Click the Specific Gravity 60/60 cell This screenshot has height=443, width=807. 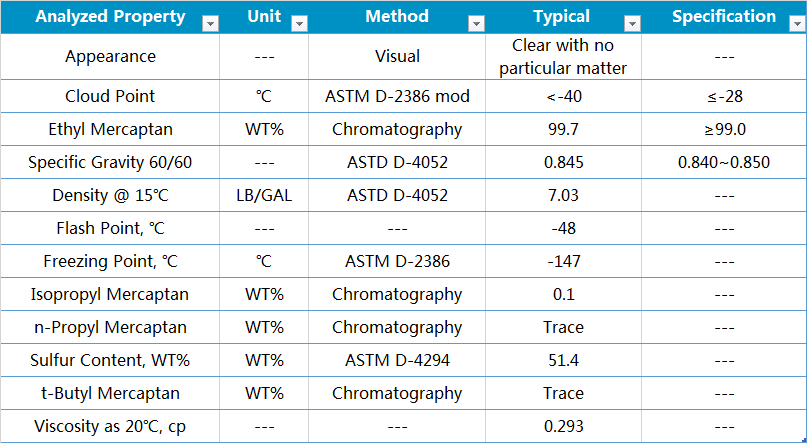coord(110,162)
